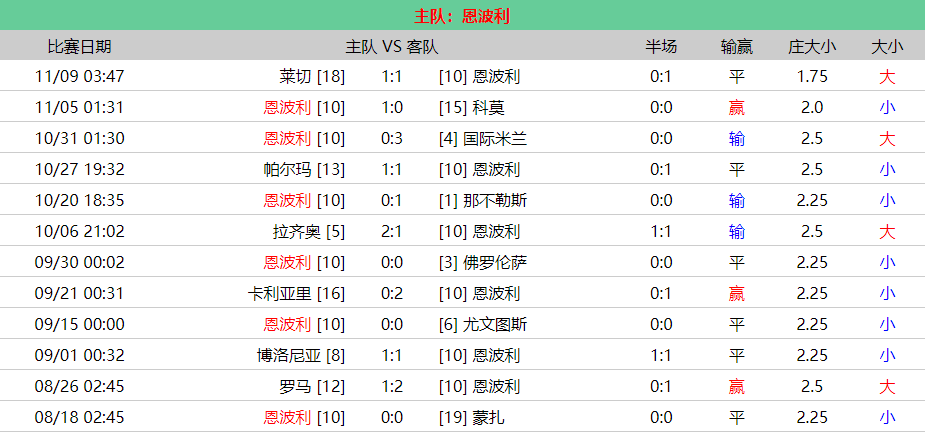Open the 那不勒斯 team link
The height and width of the screenshot is (434, 927).
(497, 200)
